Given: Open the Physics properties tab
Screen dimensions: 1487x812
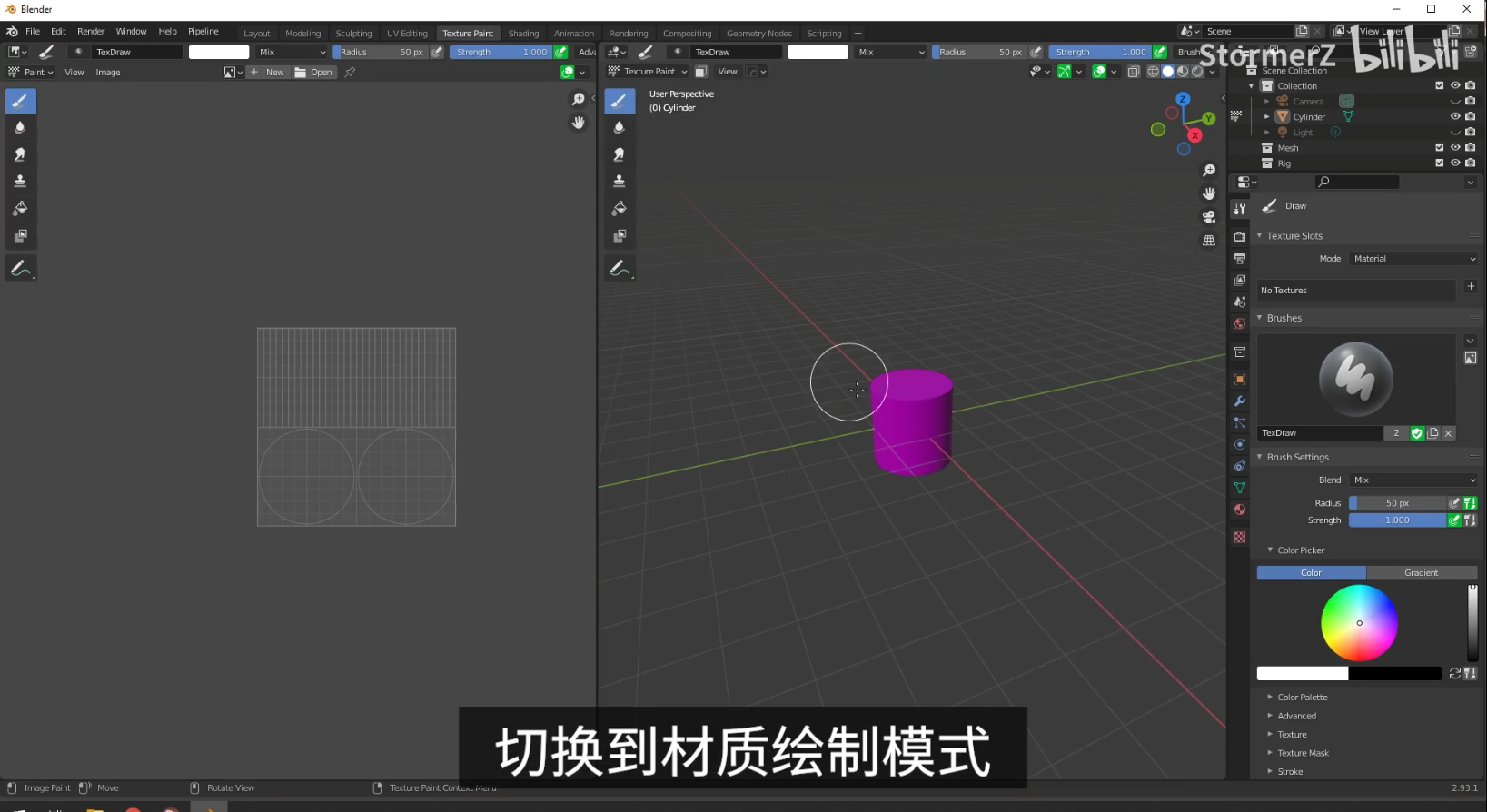Looking at the screenshot, I should (1240, 444).
